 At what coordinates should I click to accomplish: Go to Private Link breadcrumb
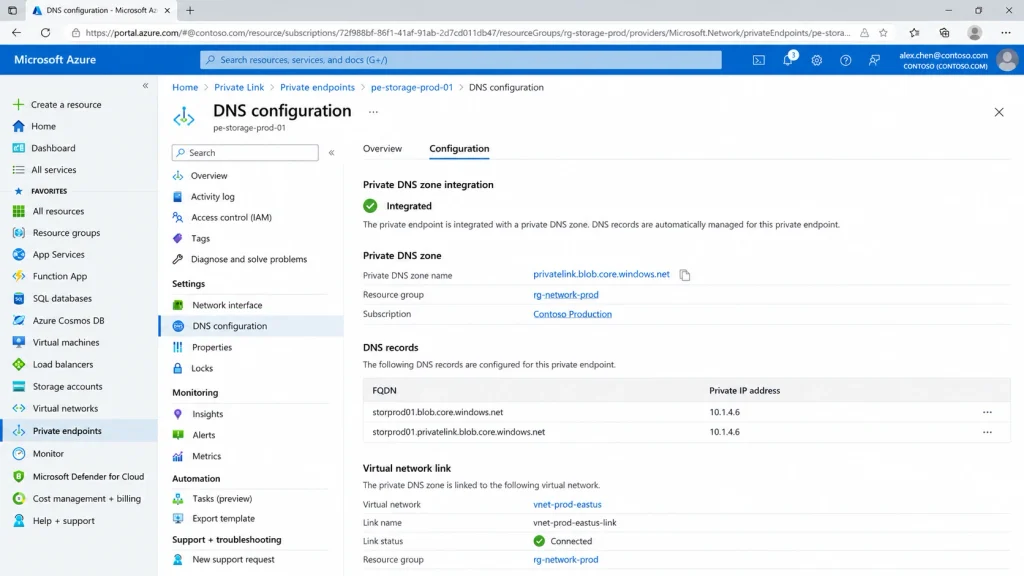(239, 87)
